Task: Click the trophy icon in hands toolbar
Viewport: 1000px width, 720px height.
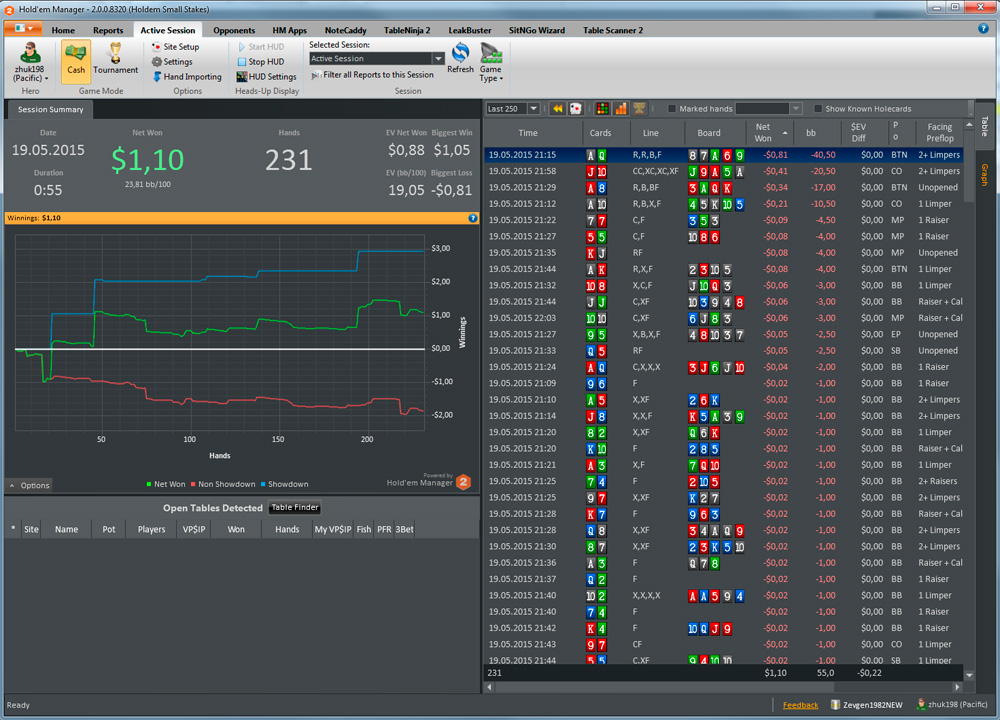Action: (639, 108)
